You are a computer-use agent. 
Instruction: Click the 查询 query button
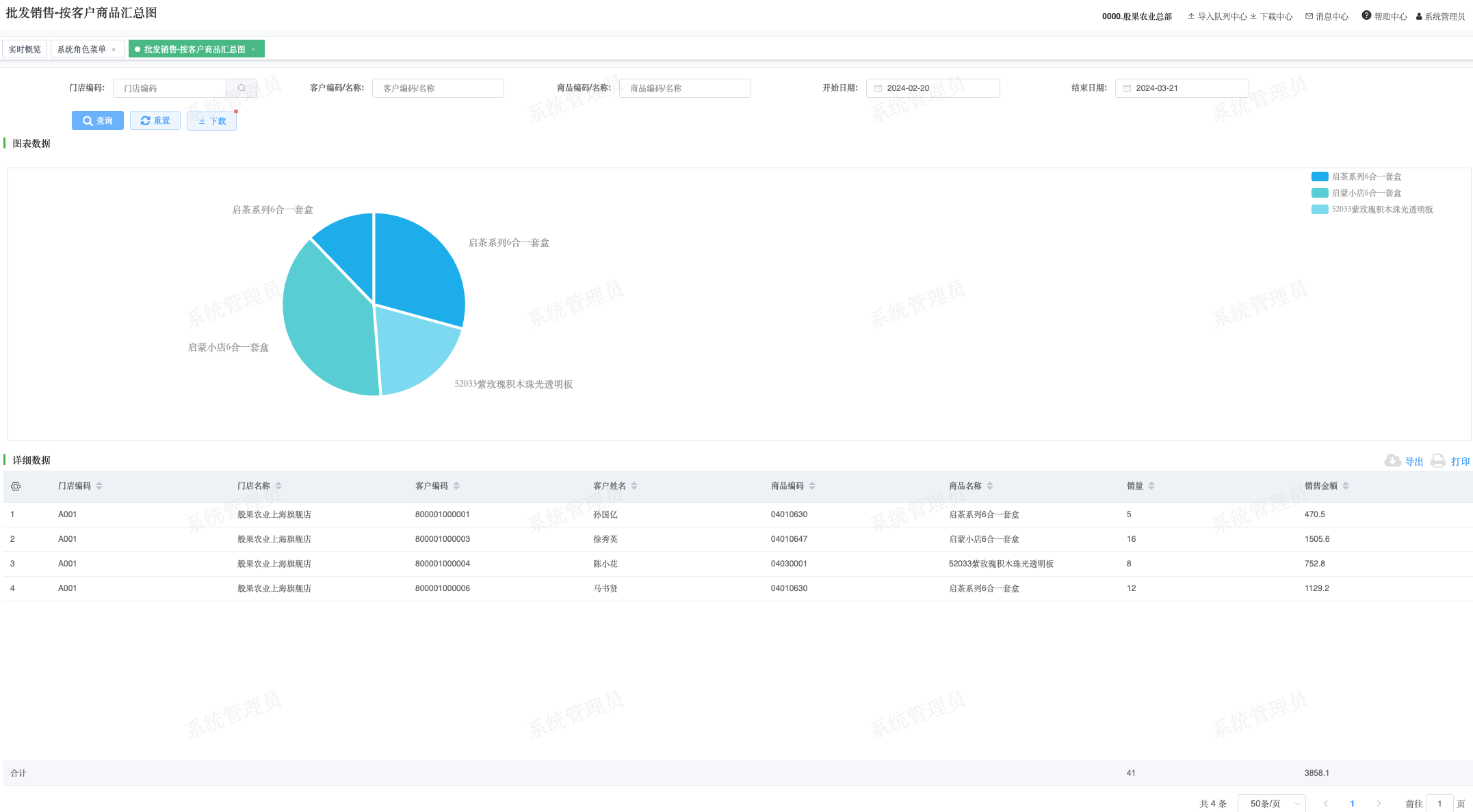(98, 120)
